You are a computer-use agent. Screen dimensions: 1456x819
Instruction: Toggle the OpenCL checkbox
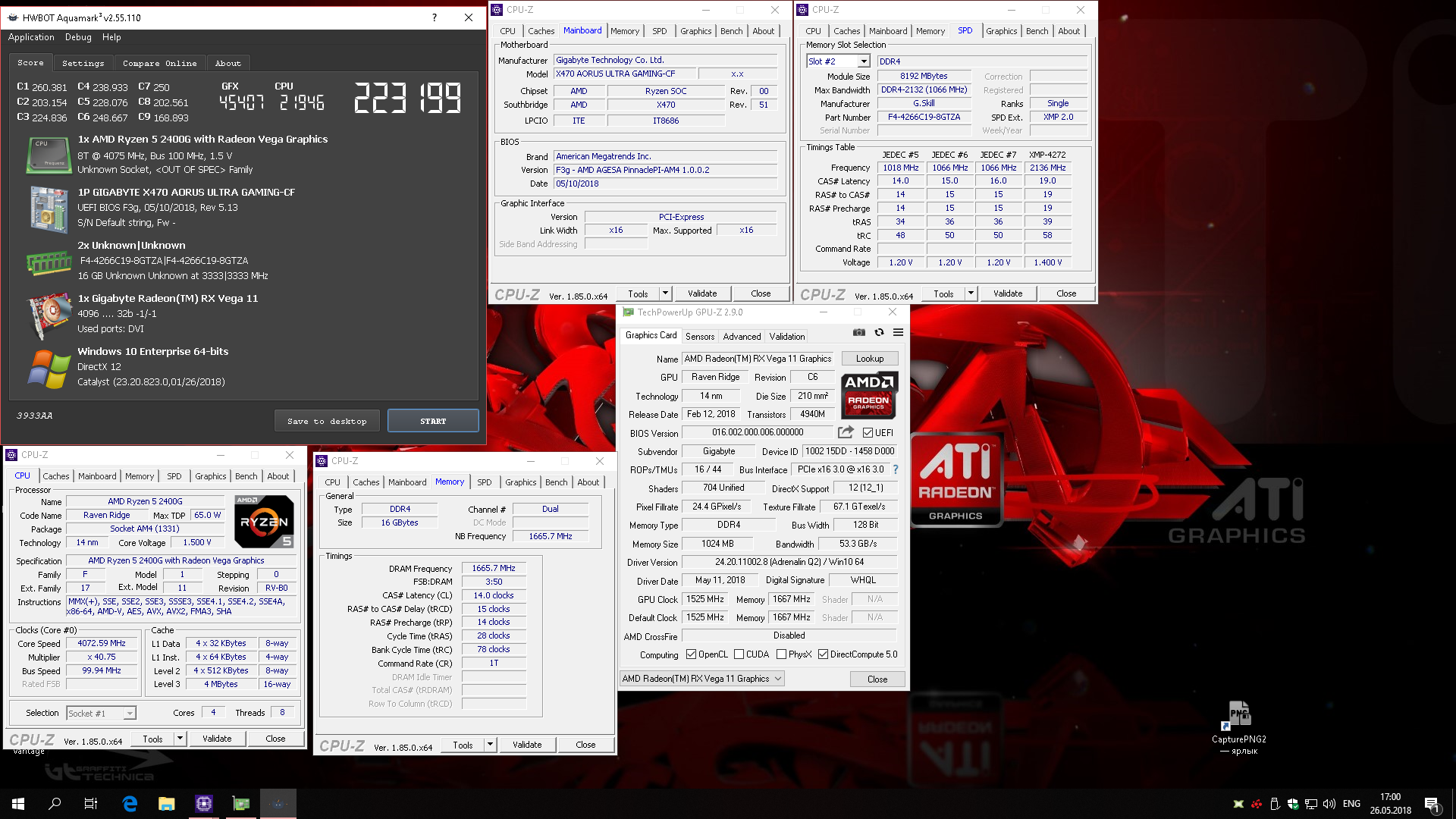[x=691, y=654]
